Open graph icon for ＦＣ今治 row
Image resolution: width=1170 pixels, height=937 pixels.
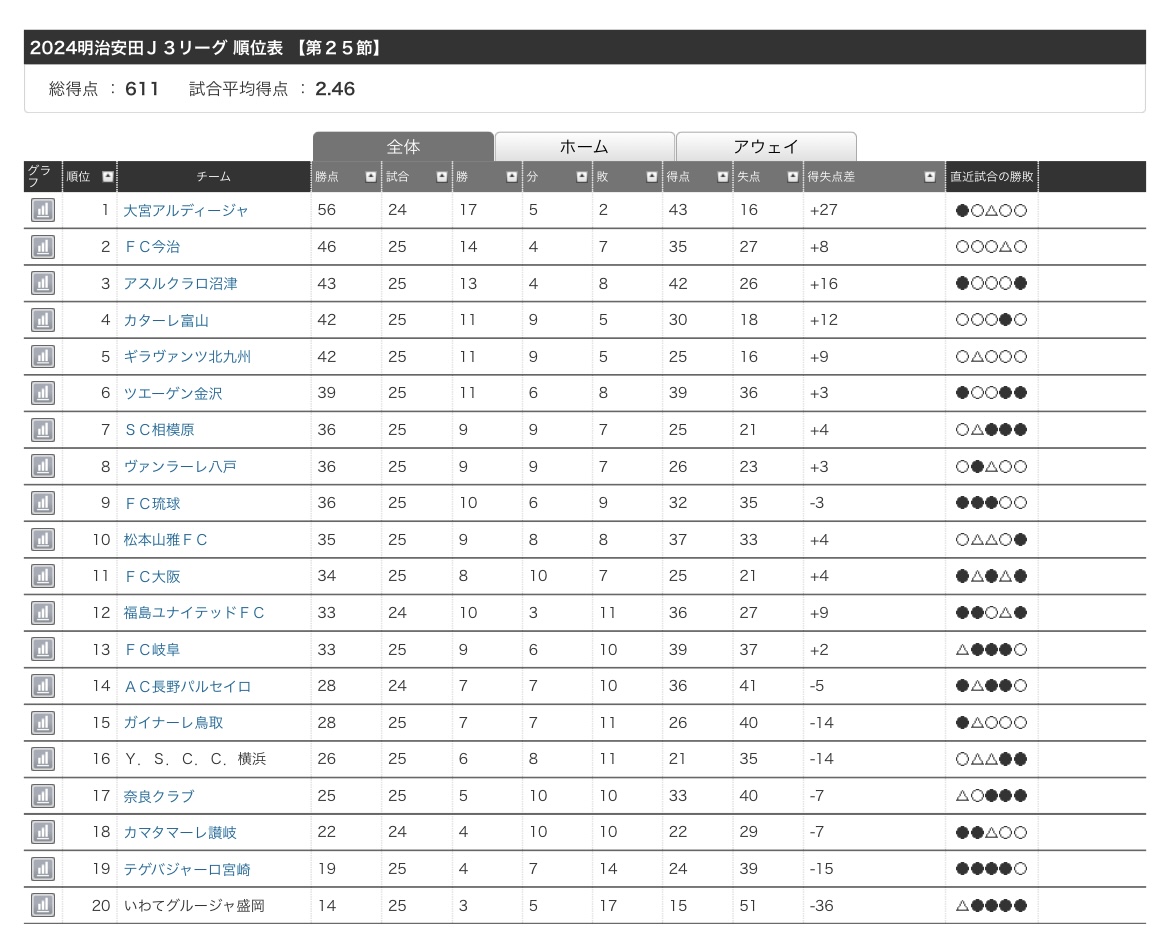click(x=43, y=246)
